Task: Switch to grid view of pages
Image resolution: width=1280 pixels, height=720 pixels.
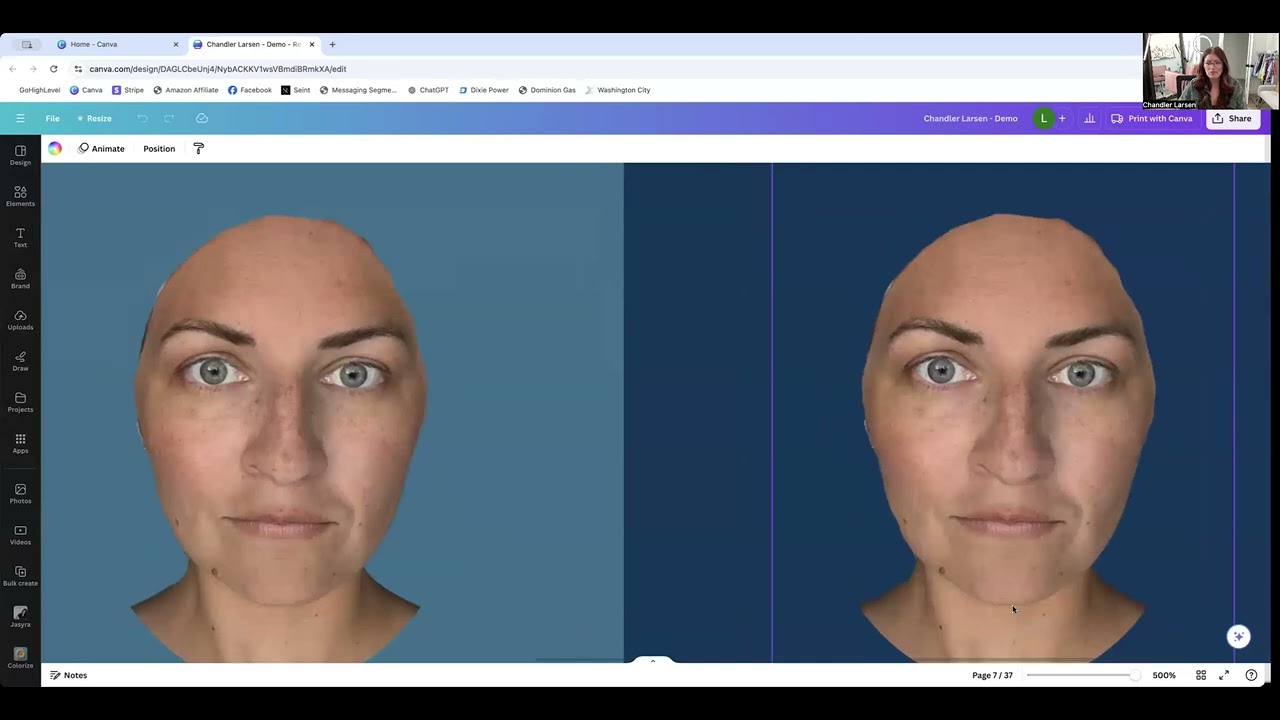Action: point(1201,675)
